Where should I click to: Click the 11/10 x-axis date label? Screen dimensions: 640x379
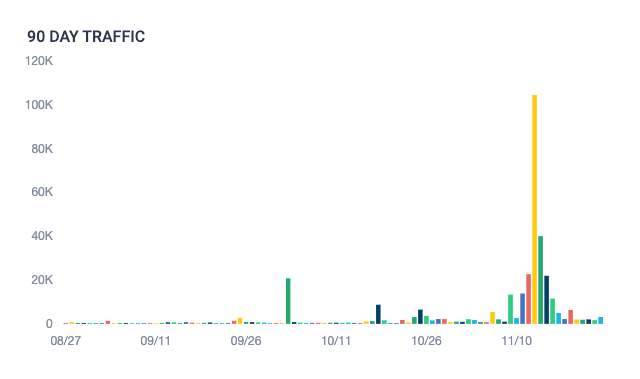tap(516, 341)
